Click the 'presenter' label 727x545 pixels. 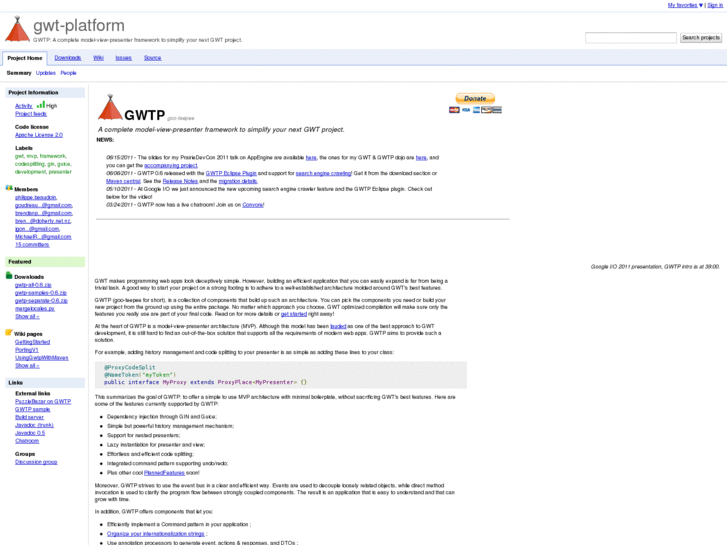point(60,172)
